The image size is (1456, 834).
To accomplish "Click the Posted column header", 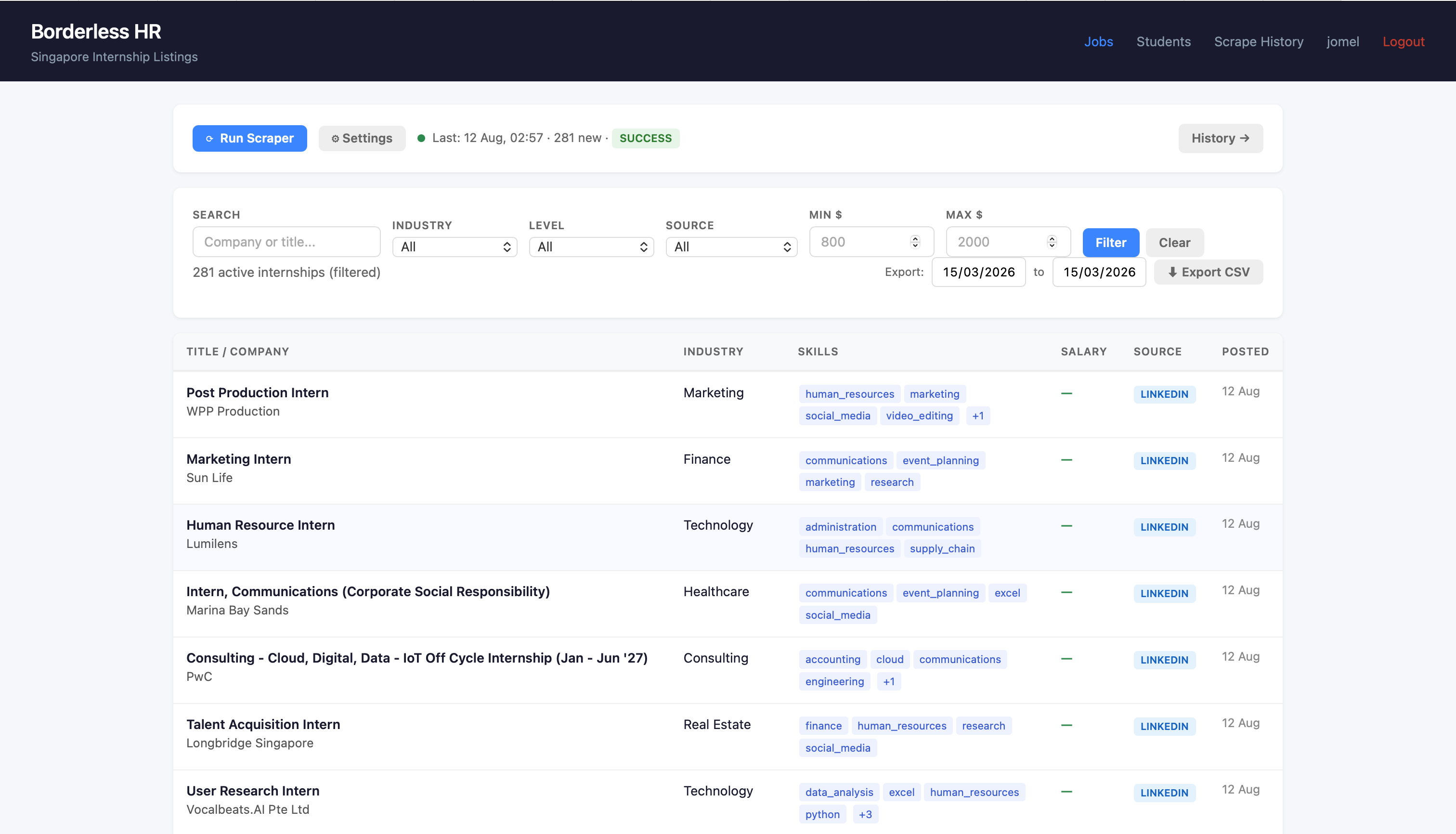I will point(1245,351).
